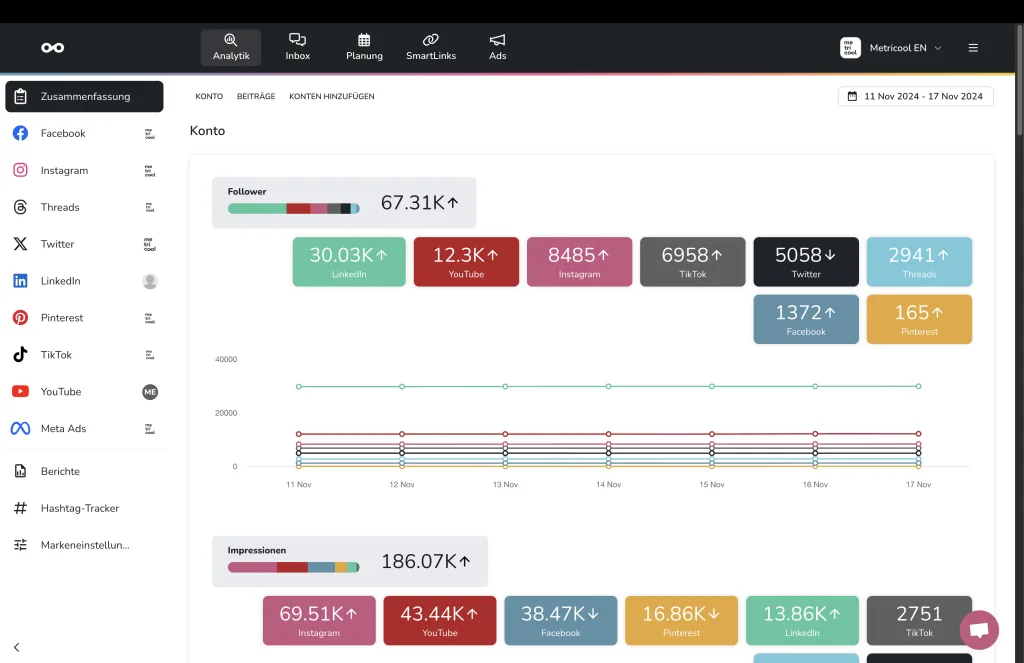The image size is (1024, 663).
Task: Open SmartLinks from the top bar
Action: pos(431,47)
